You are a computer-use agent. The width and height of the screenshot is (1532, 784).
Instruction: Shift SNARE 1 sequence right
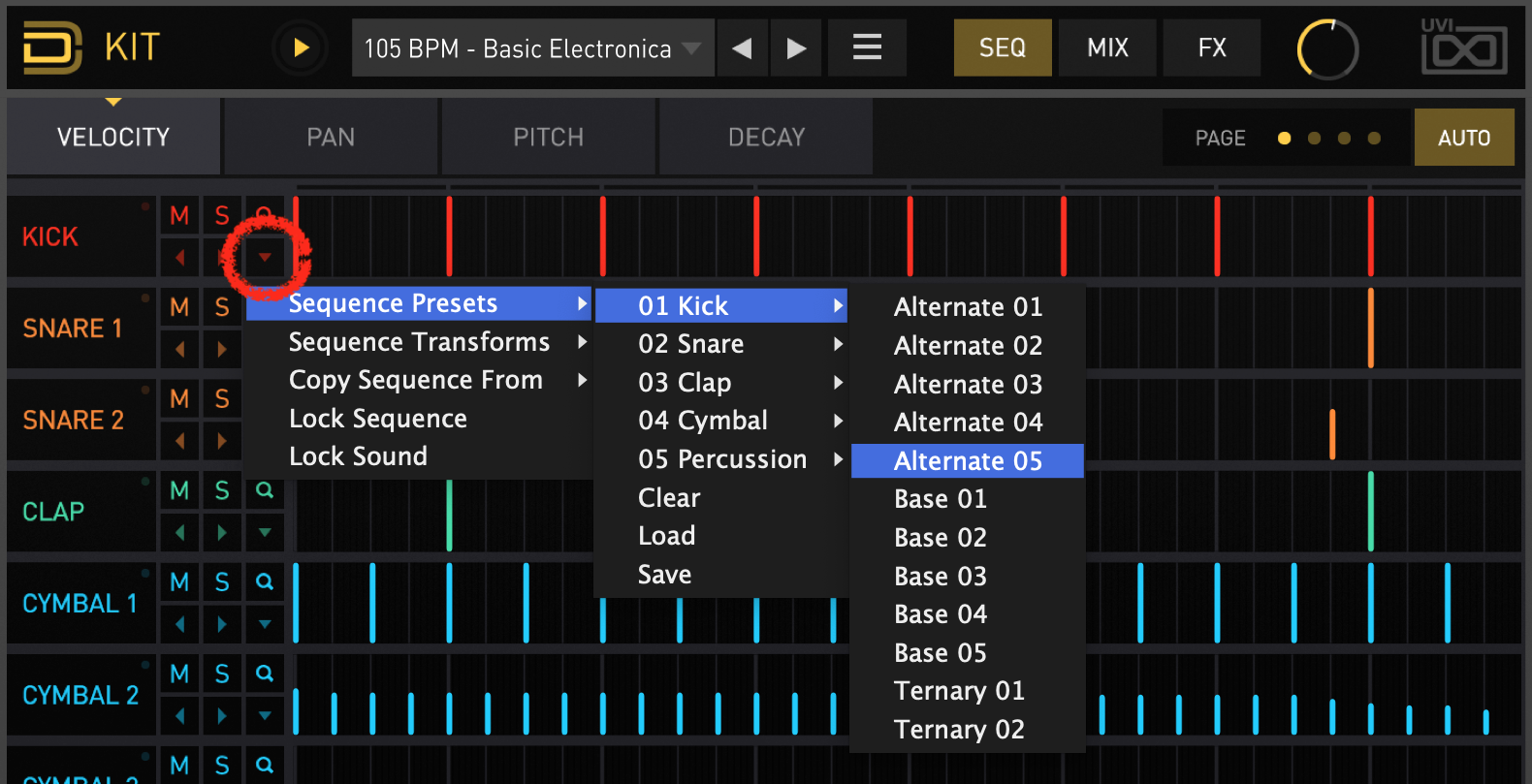(x=222, y=349)
